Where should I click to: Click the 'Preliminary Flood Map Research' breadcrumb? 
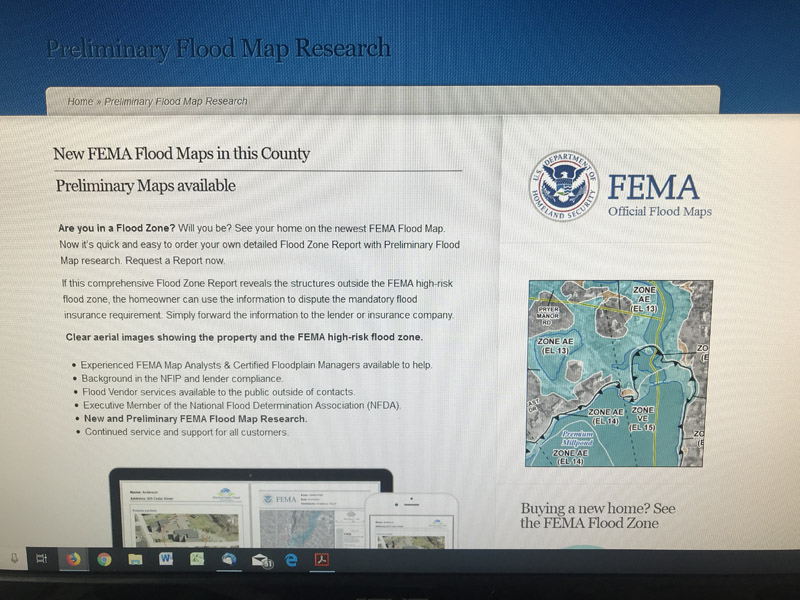coord(176,102)
